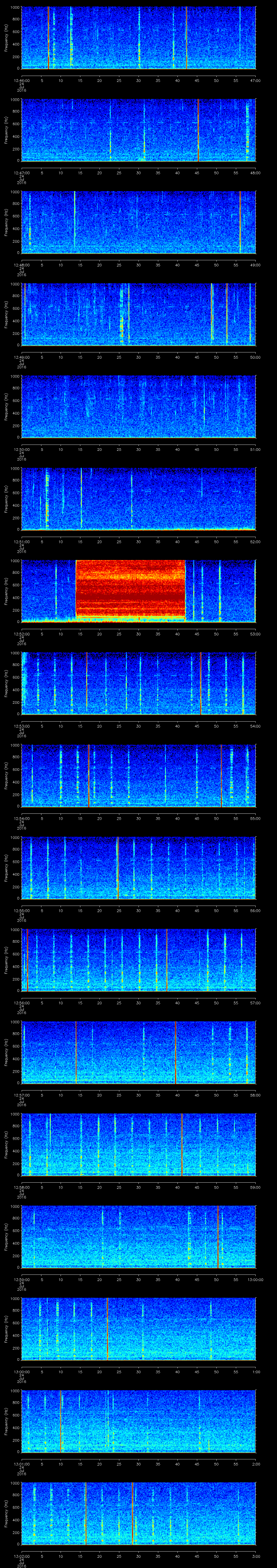
Task: Click the 12:48:00 time axis label
Action: [22, 265]
